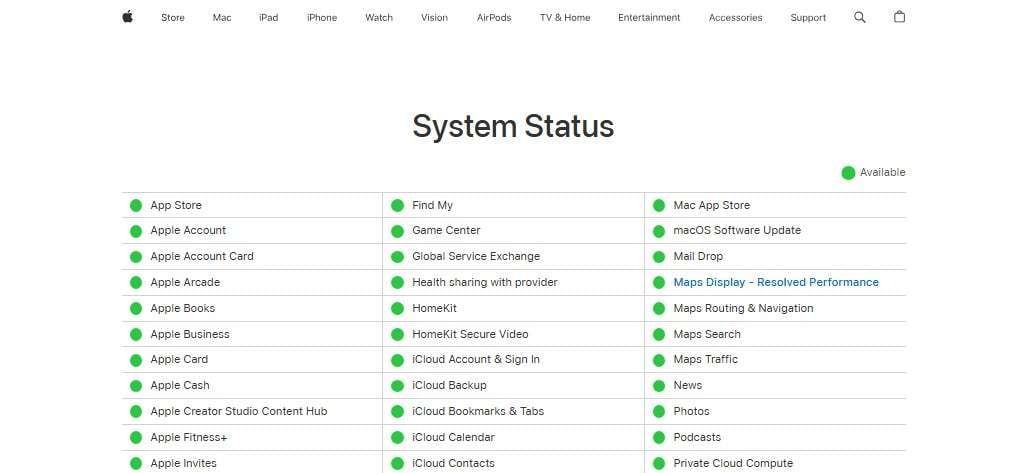Click the status dot beside Podcasts
Viewport: 1026px width, 473px height.
pos(659,438)
